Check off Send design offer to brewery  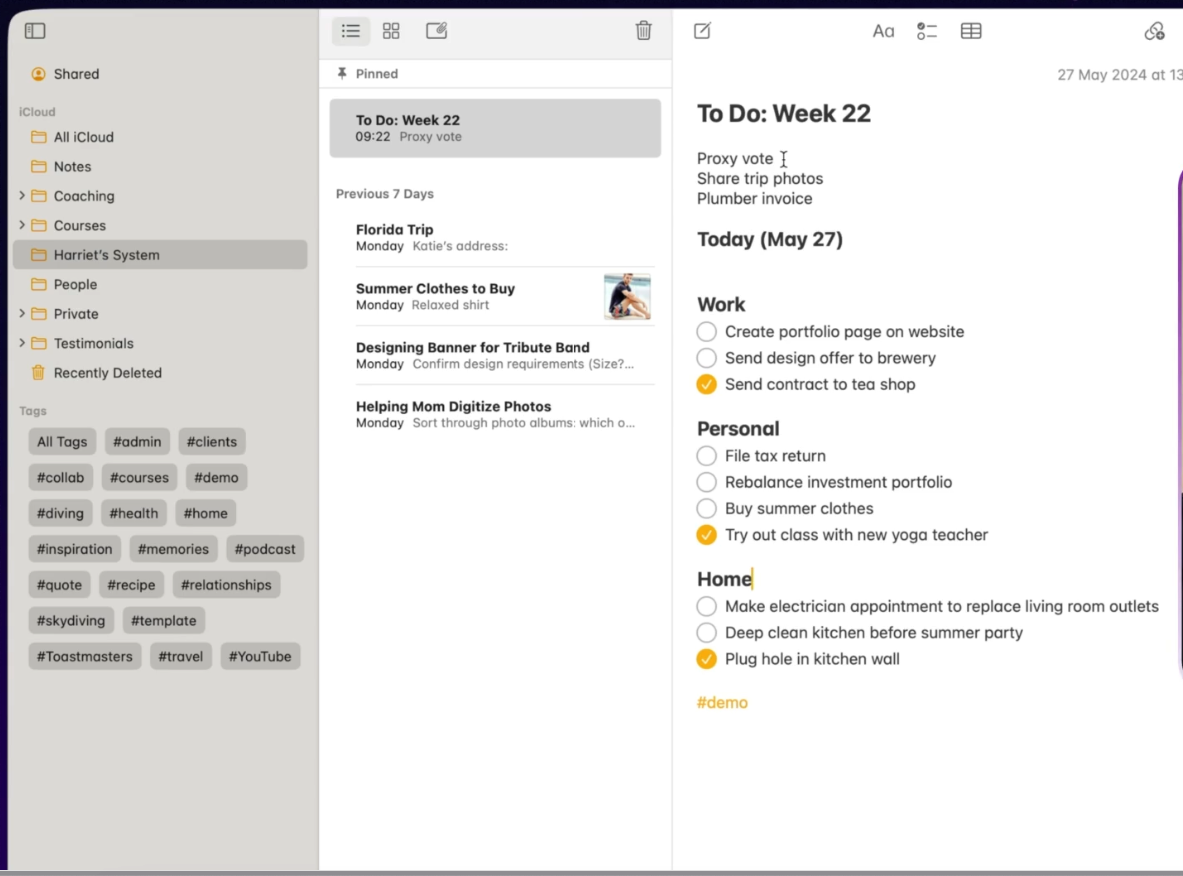tap(706, 358)
